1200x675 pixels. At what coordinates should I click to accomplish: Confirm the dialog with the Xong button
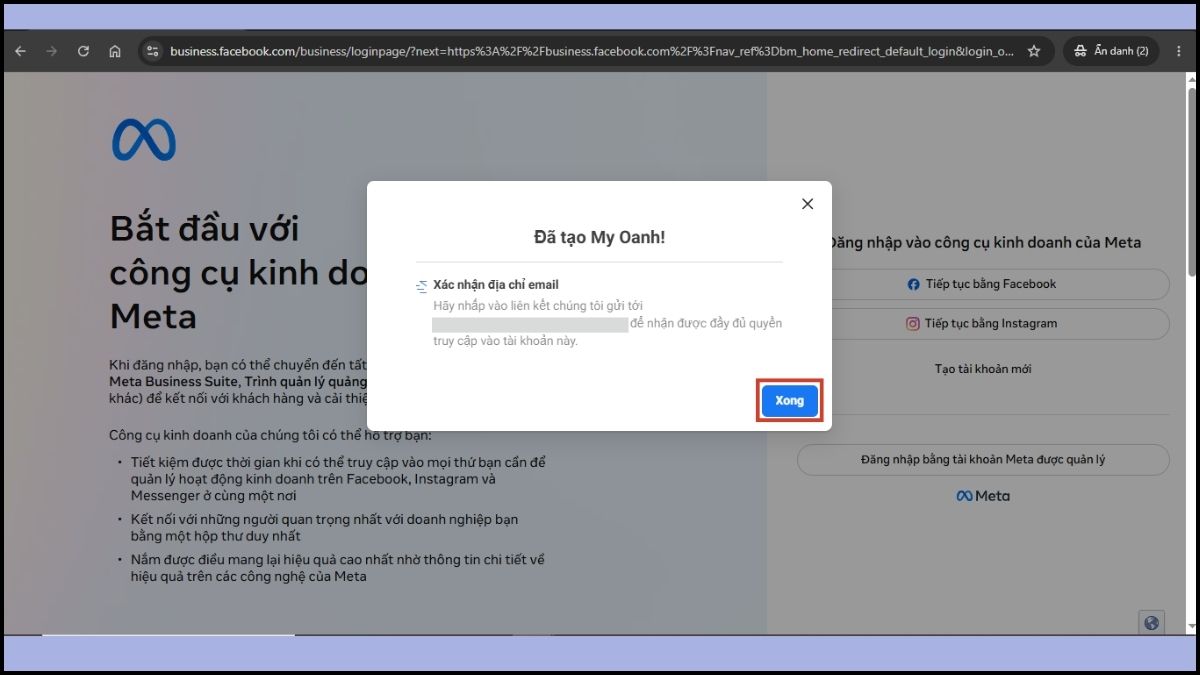click(x=790, y=401)
